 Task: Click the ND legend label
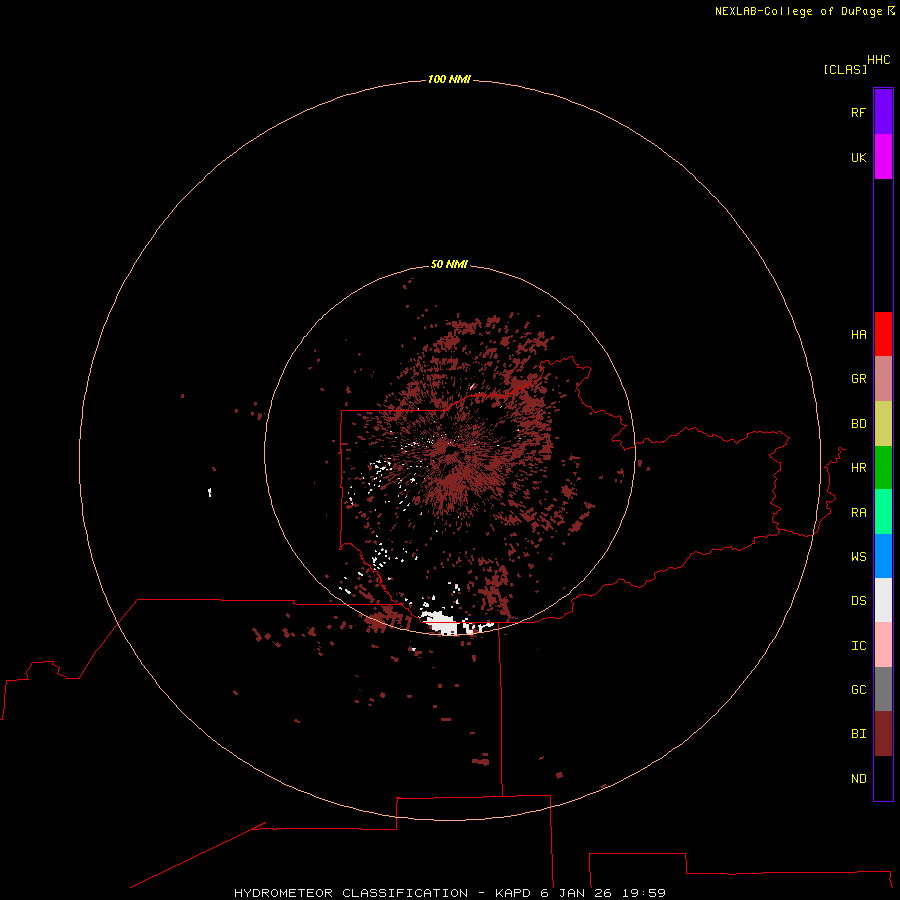pyautogui.click(x=858, y=778)
